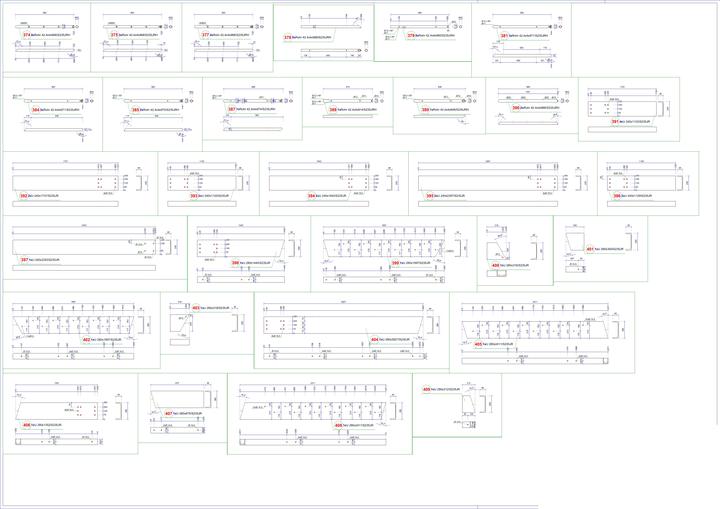Image resolution: width=720 pixels, height=509 pixels.
Task: Select the part mark 408 label
Action: pyautogui.click(x=338, y=425)
